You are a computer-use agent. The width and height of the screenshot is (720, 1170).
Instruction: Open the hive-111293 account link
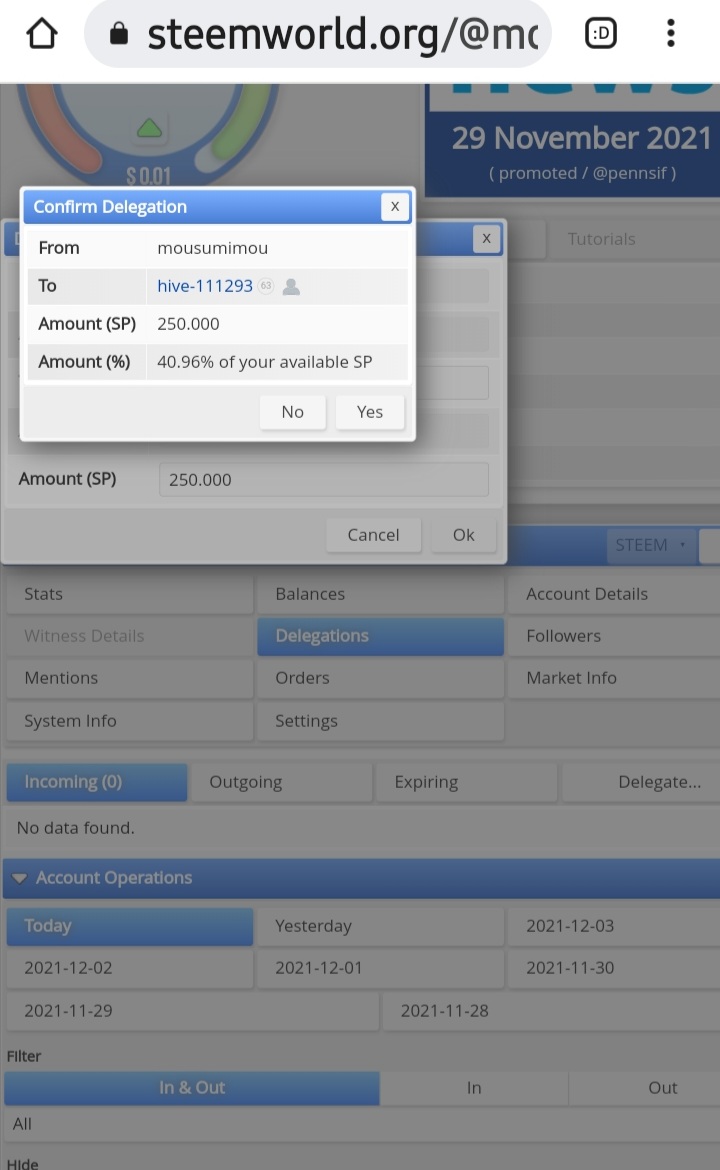click(204, 286)
